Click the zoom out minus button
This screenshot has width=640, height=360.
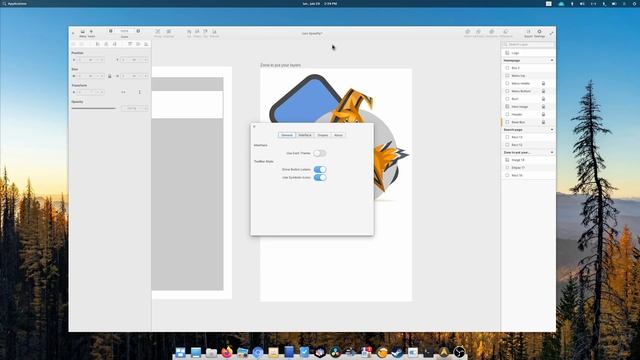pos(111,31)
